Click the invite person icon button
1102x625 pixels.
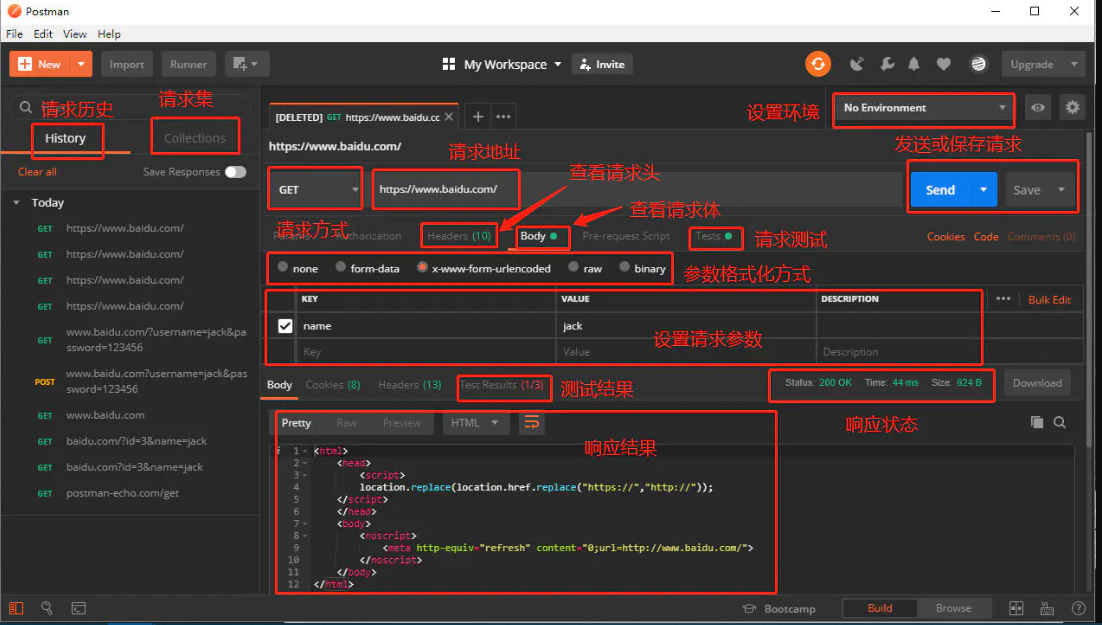(602, 64)
